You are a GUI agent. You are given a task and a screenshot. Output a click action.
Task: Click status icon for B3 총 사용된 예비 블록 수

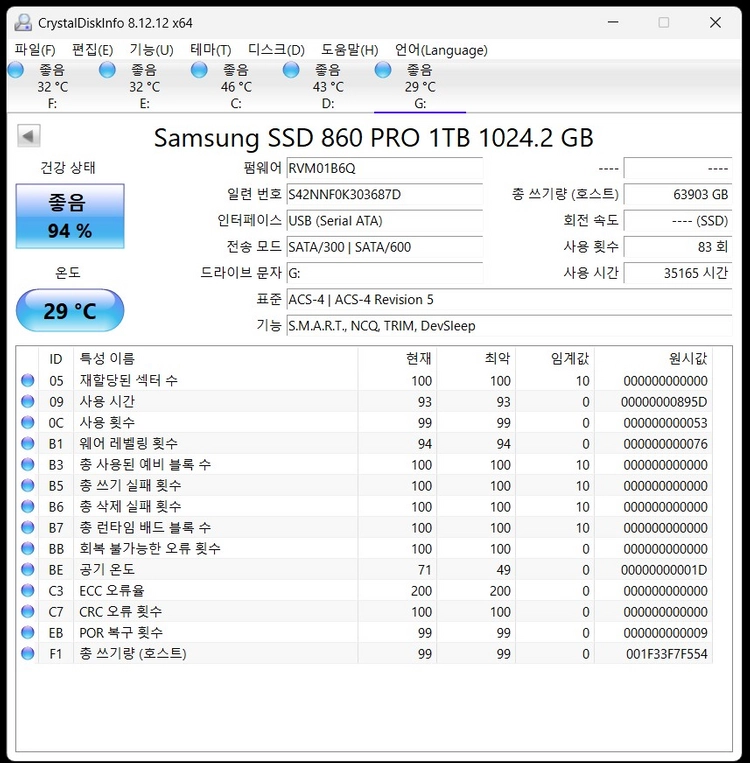(x=28, y=464)
